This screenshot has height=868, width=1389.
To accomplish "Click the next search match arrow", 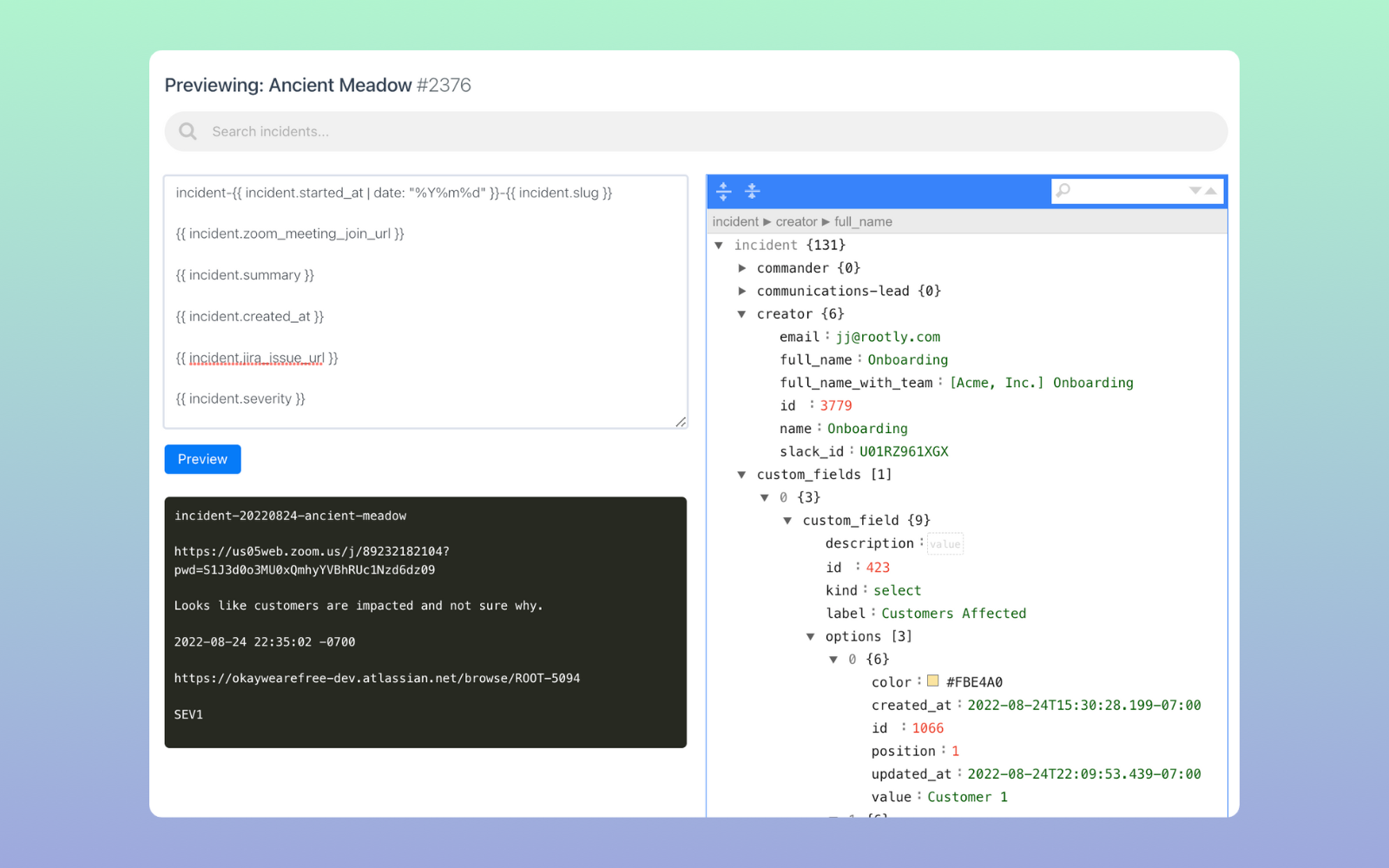I will 1196,191.
